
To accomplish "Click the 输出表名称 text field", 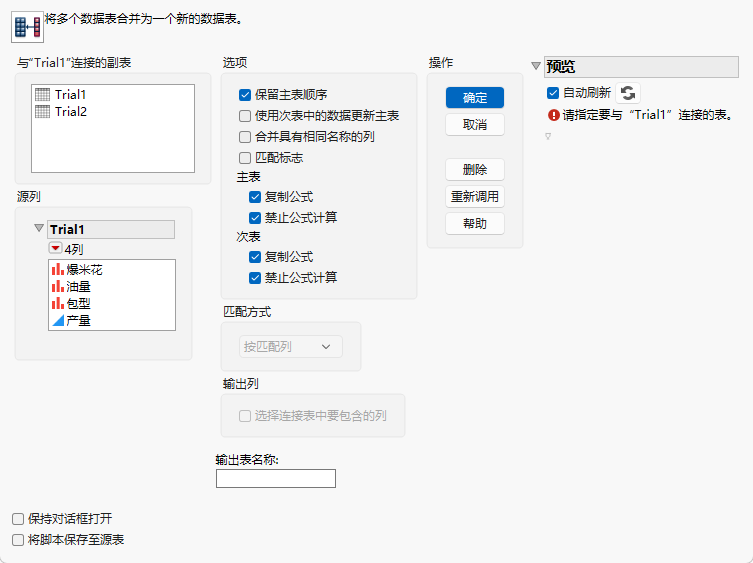I will coord(276,478).
